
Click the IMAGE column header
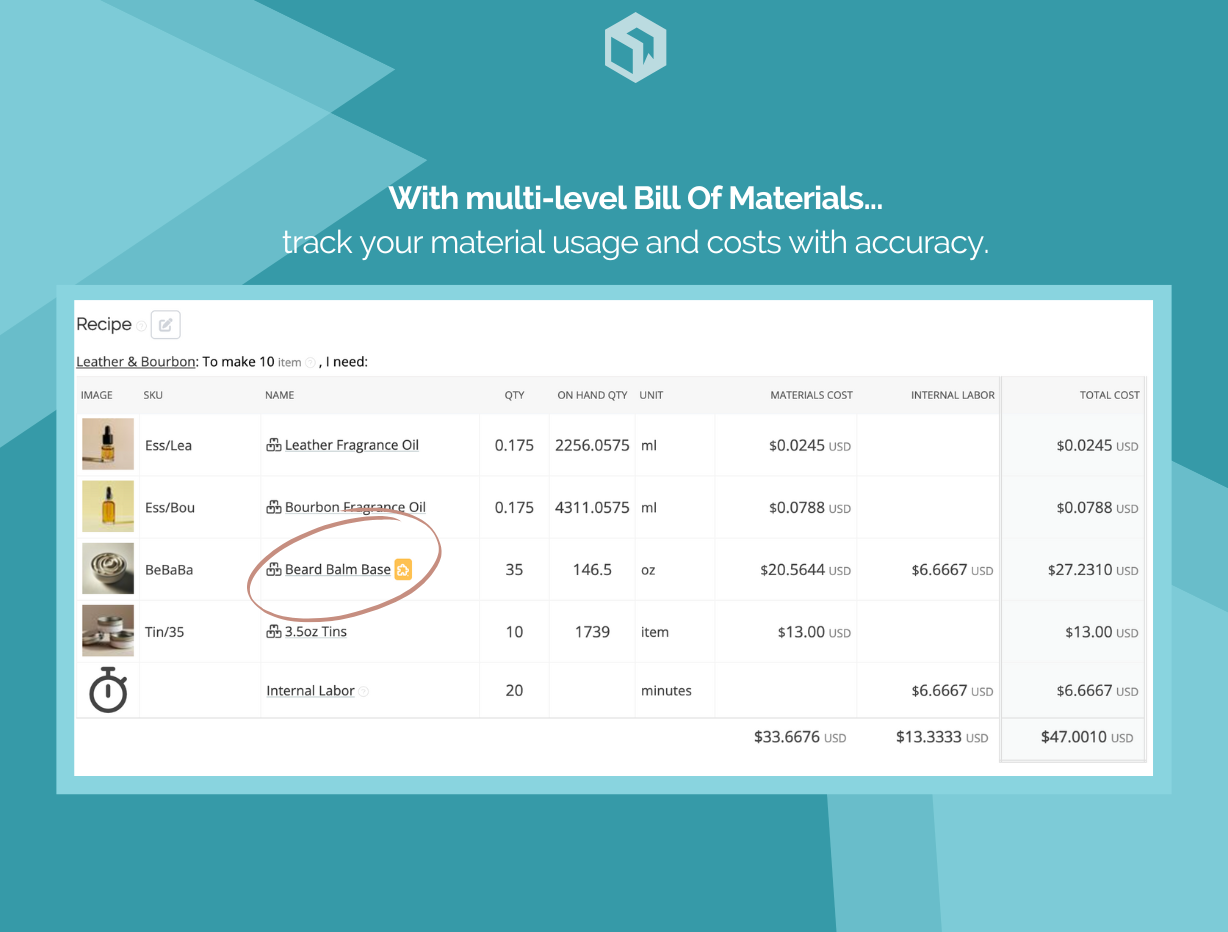click(97, 395)
